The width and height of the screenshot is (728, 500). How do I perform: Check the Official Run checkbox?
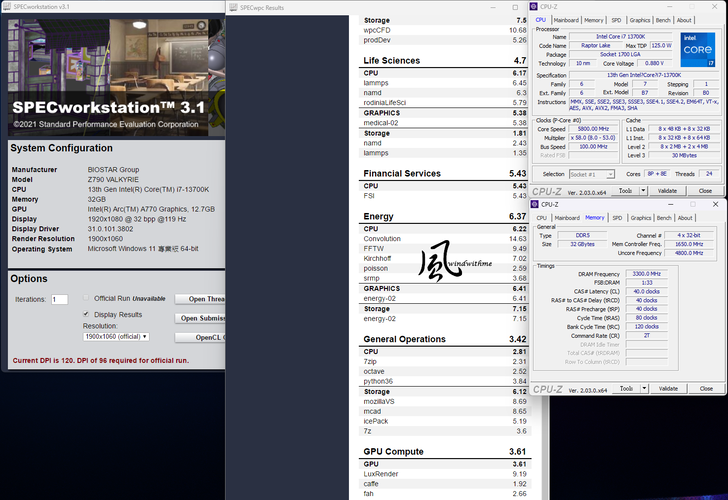pos(86,298)
